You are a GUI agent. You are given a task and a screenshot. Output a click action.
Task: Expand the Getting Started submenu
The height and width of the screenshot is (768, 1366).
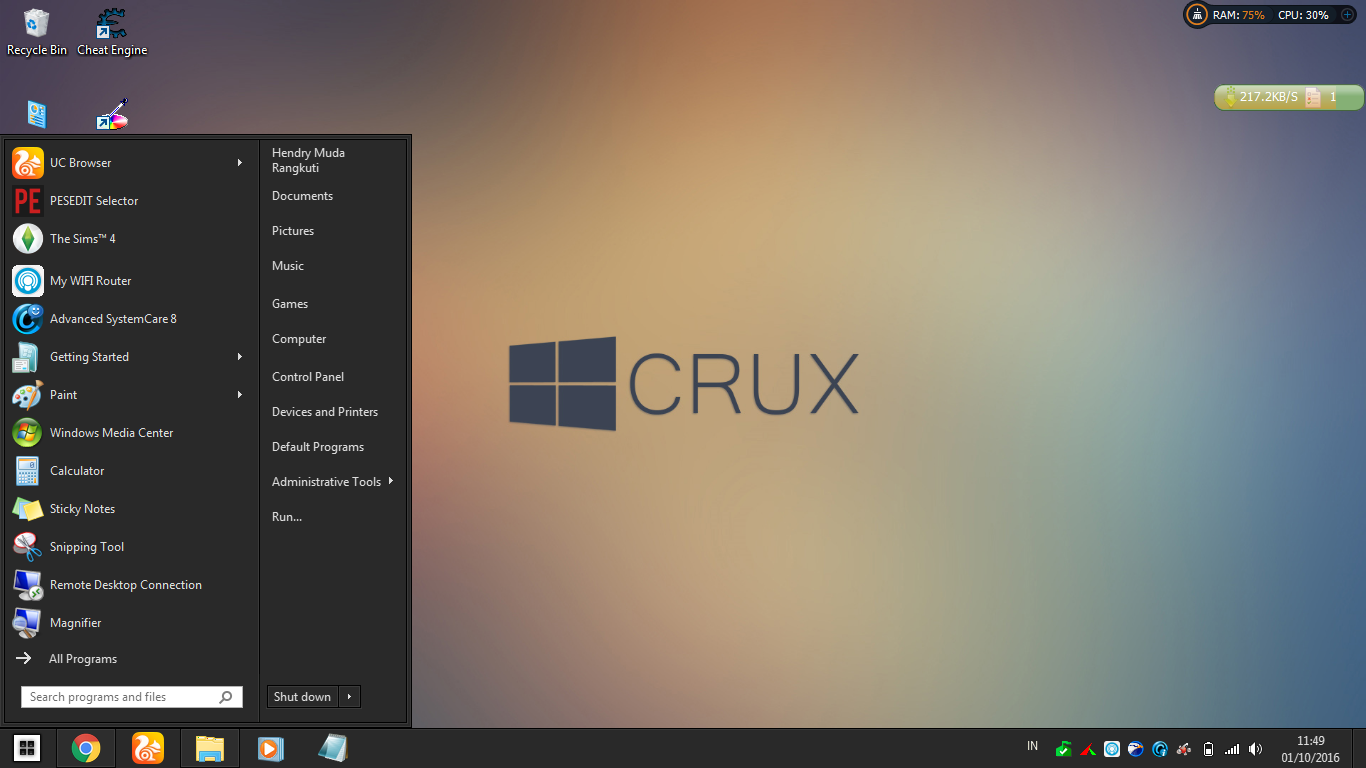coord(239,356)
